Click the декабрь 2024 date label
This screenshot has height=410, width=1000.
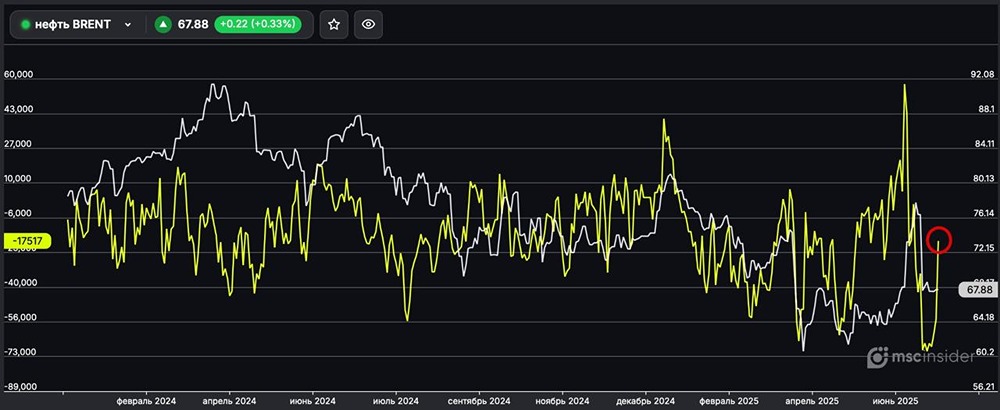[x=647, y=400]
